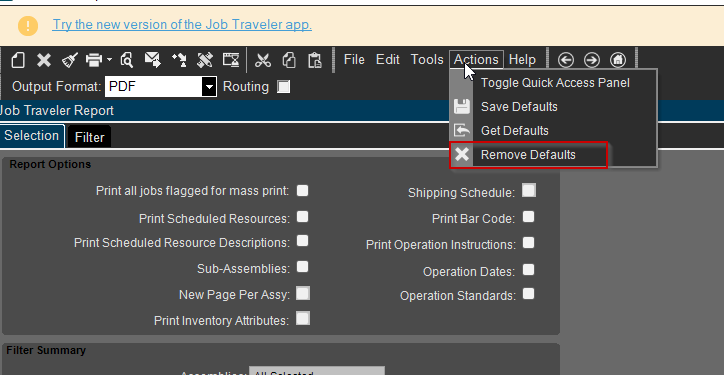
Task: Expand the Print button arrow
Action: tap(109, 60)
